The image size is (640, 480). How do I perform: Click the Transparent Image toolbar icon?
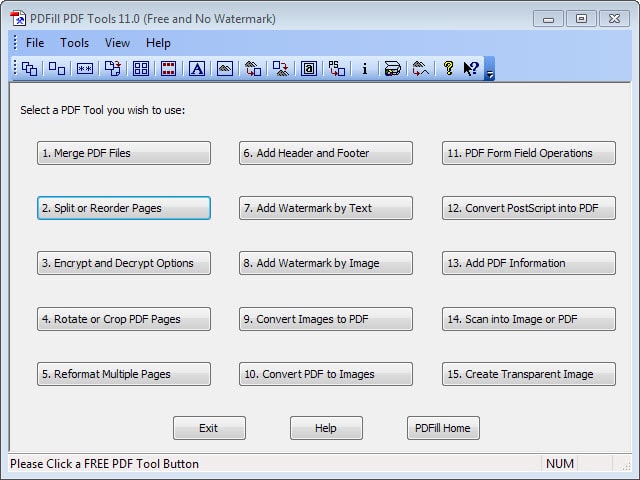click(x=420, y=69)
